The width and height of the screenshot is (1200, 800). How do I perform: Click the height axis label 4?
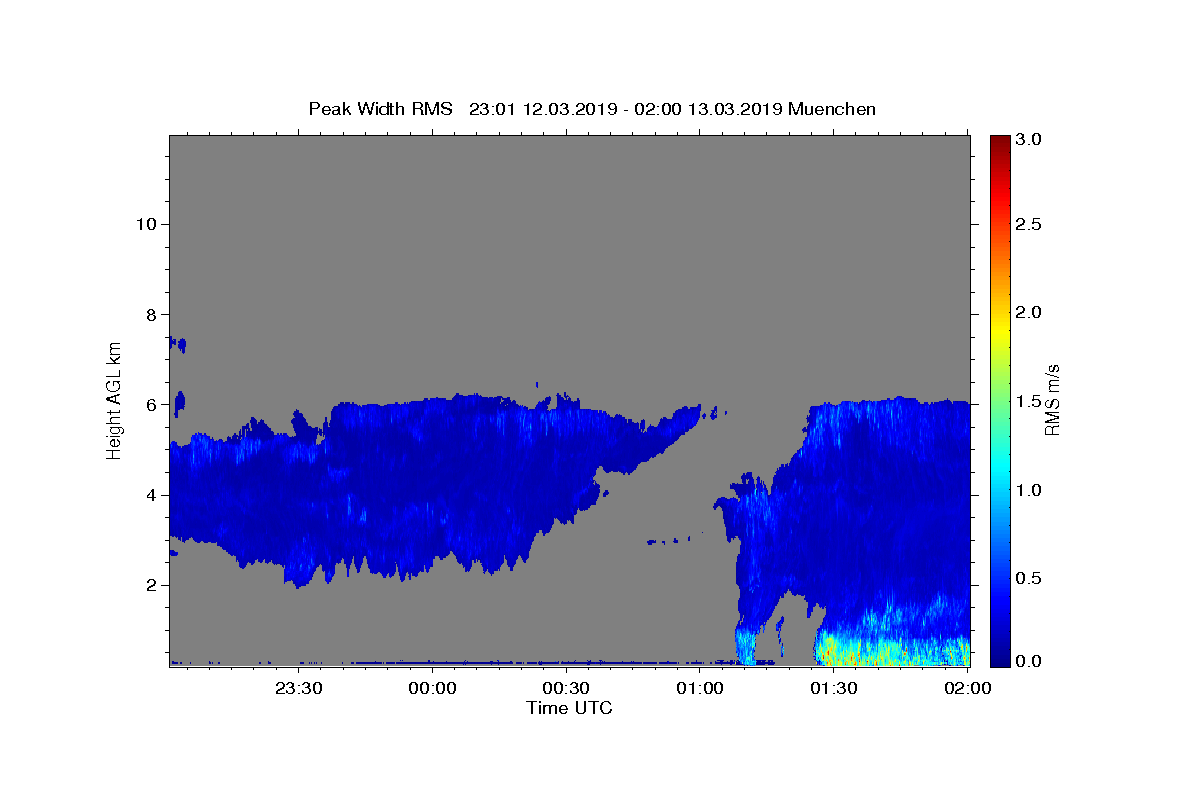[151, 495]
